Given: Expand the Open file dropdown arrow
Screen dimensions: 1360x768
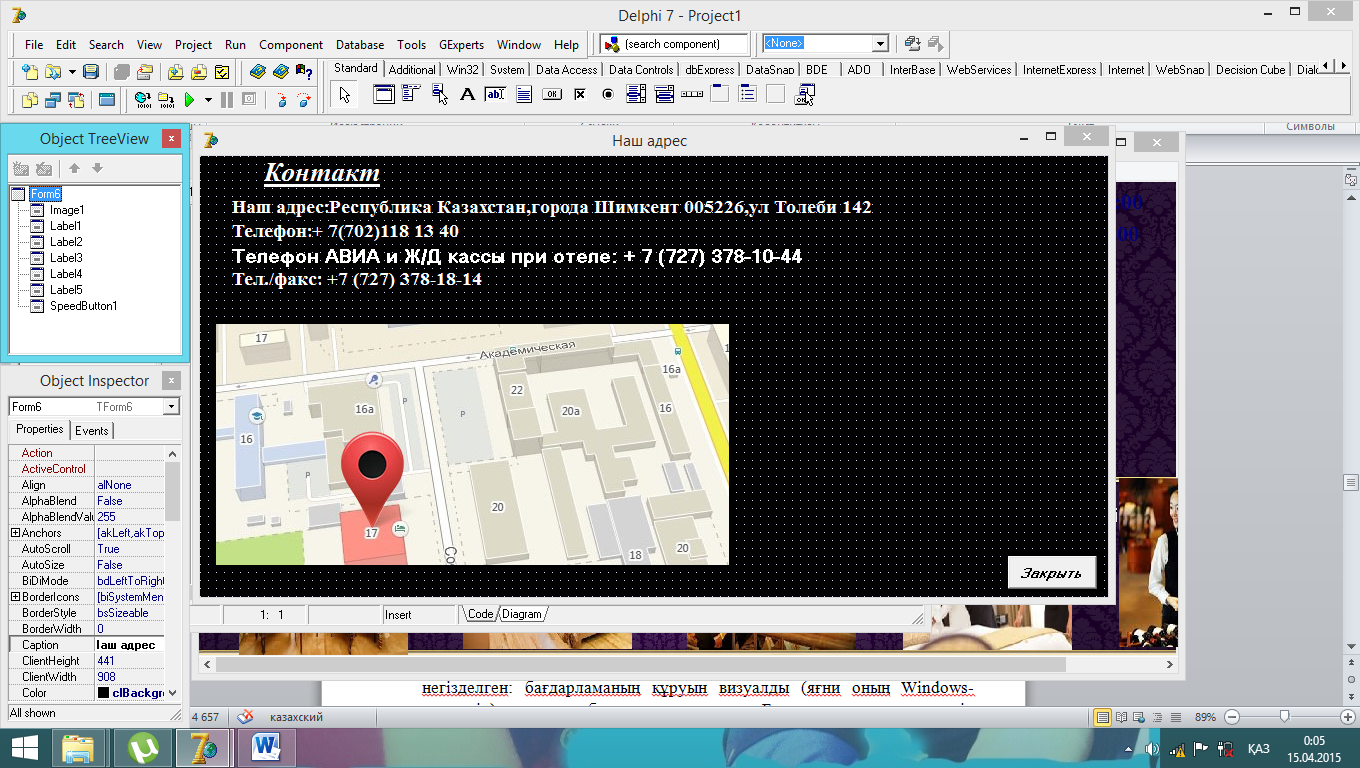Looking at the screenshot, I should click(x=72, y=72).
